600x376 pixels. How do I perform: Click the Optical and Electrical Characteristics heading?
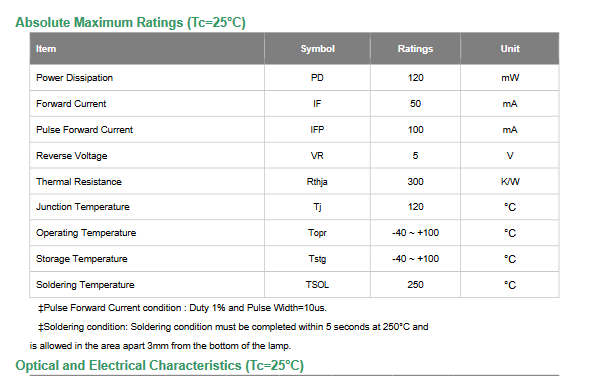[x=160, y=366]
